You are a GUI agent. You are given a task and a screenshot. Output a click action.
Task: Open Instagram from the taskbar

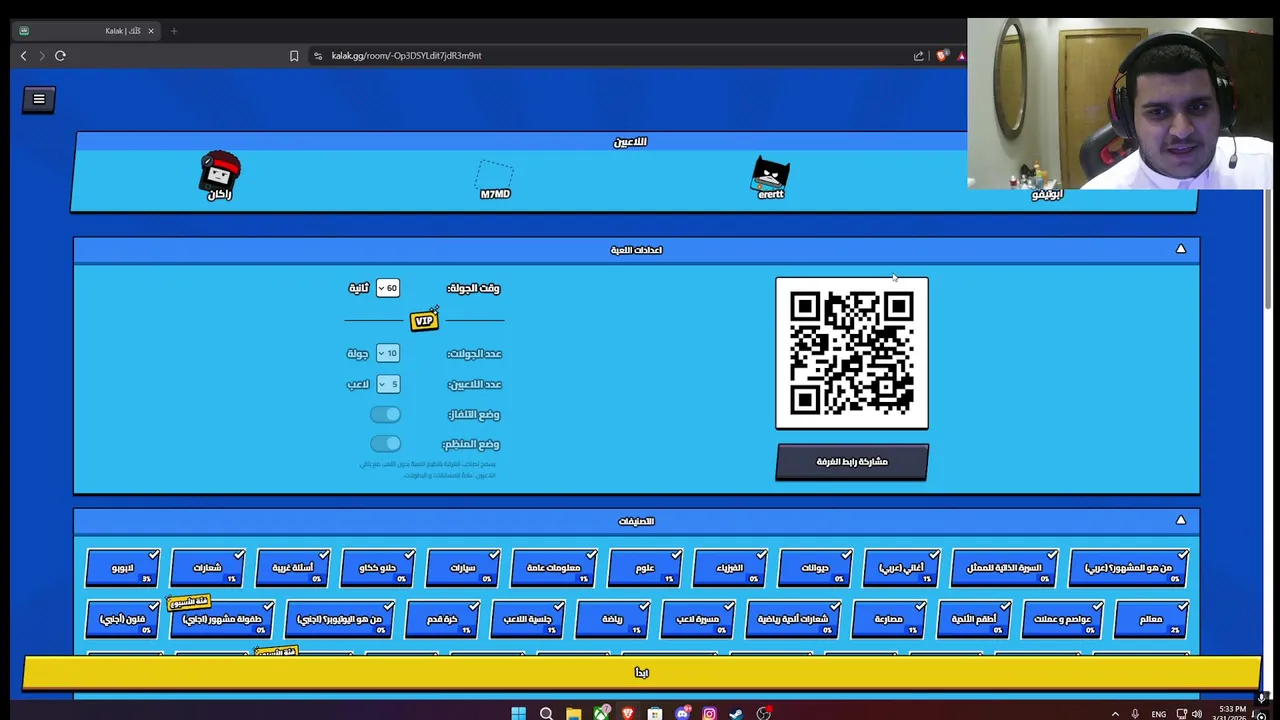coord(709,713)
